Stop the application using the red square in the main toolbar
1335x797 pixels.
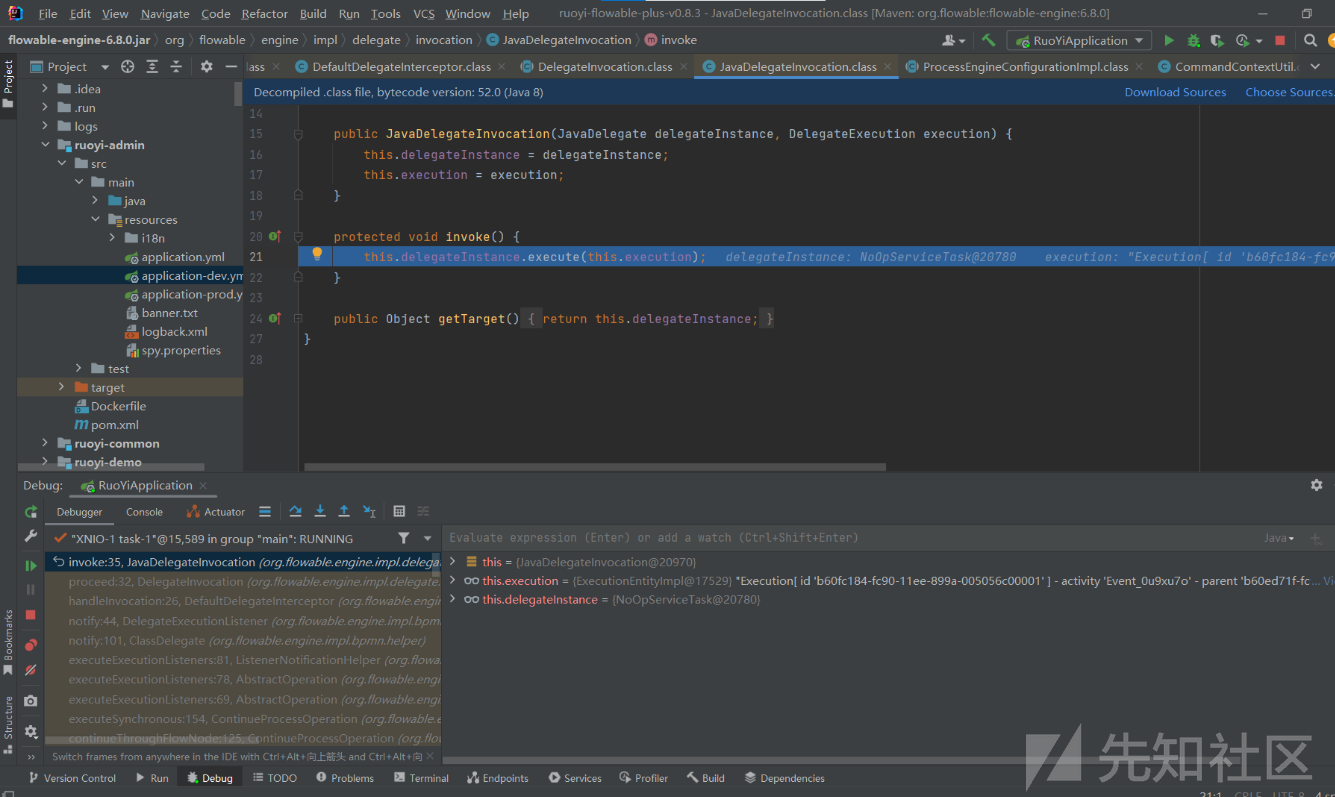pyautogui.click(x=1280, y=40)
